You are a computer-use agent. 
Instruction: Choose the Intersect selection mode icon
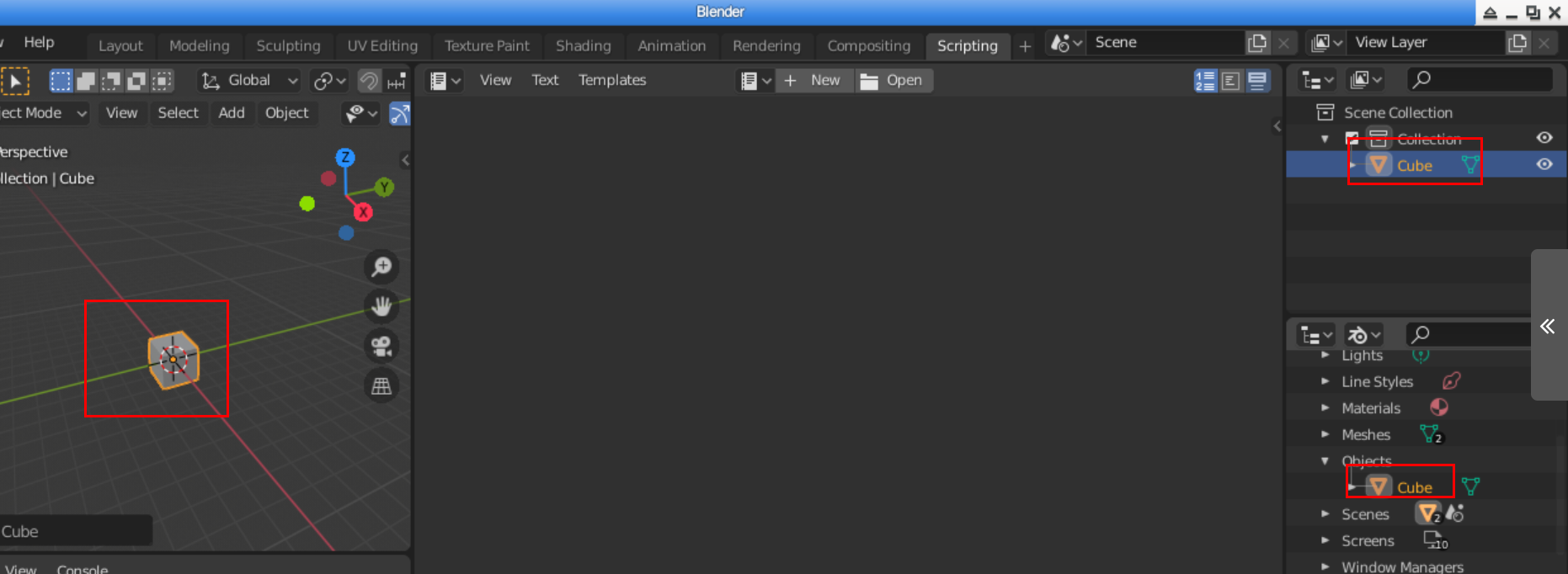click(x=162, y=81)
